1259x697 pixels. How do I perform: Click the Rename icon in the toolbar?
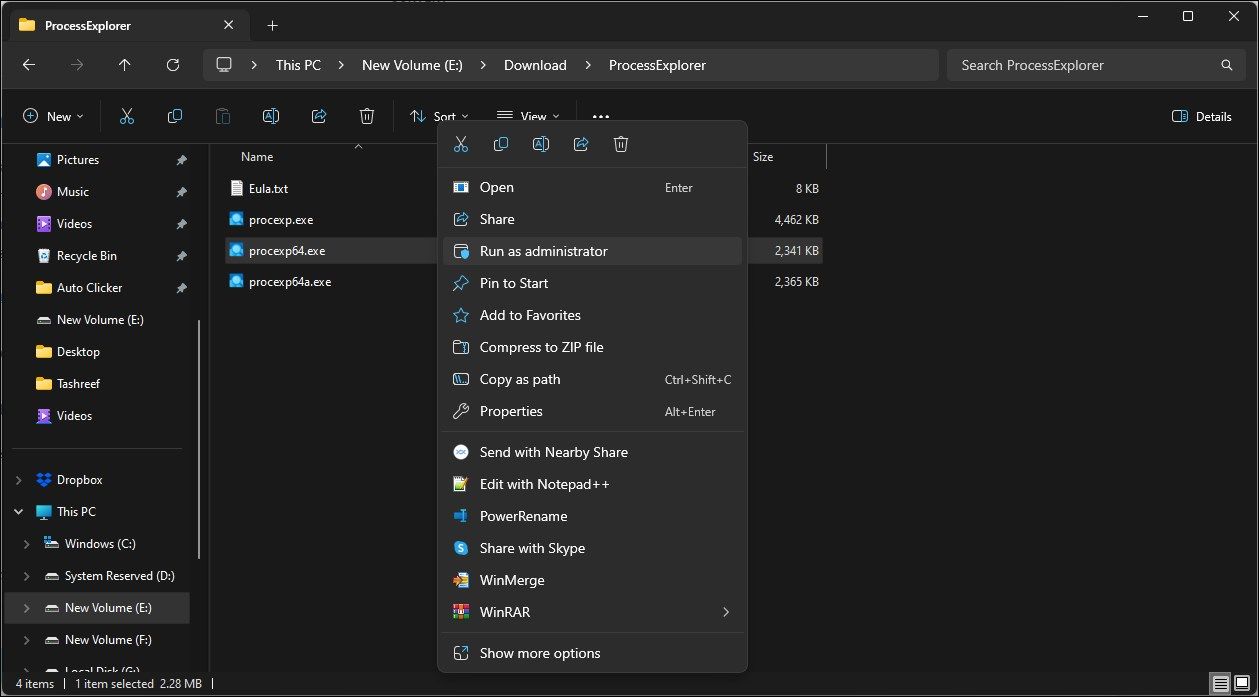(x=270, y=116)
